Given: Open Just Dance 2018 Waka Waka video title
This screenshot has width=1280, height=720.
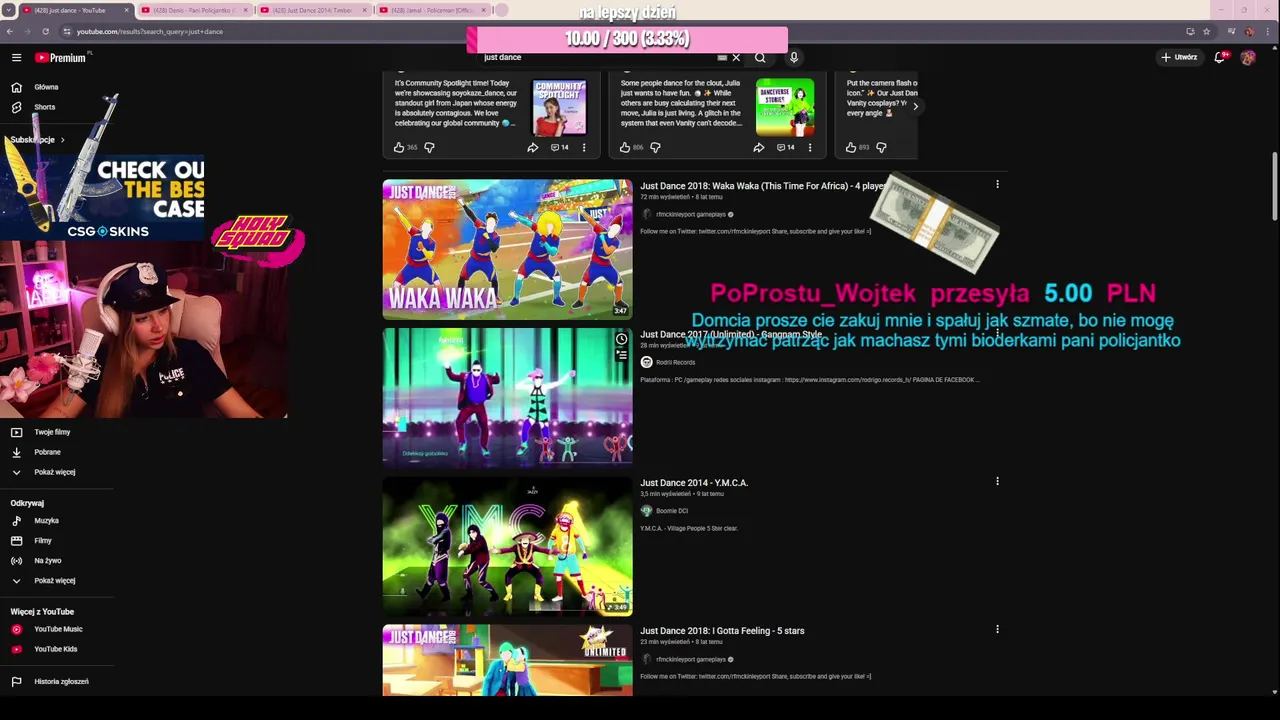Looking at the screenshot, I should 762,186.
